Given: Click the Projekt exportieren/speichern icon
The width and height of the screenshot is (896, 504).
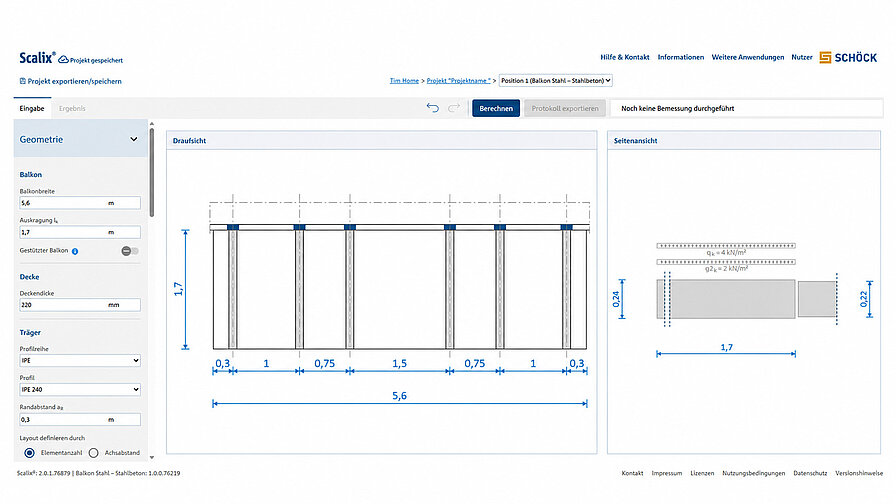Looking at the screenshot, I should (x=23, y=81).
